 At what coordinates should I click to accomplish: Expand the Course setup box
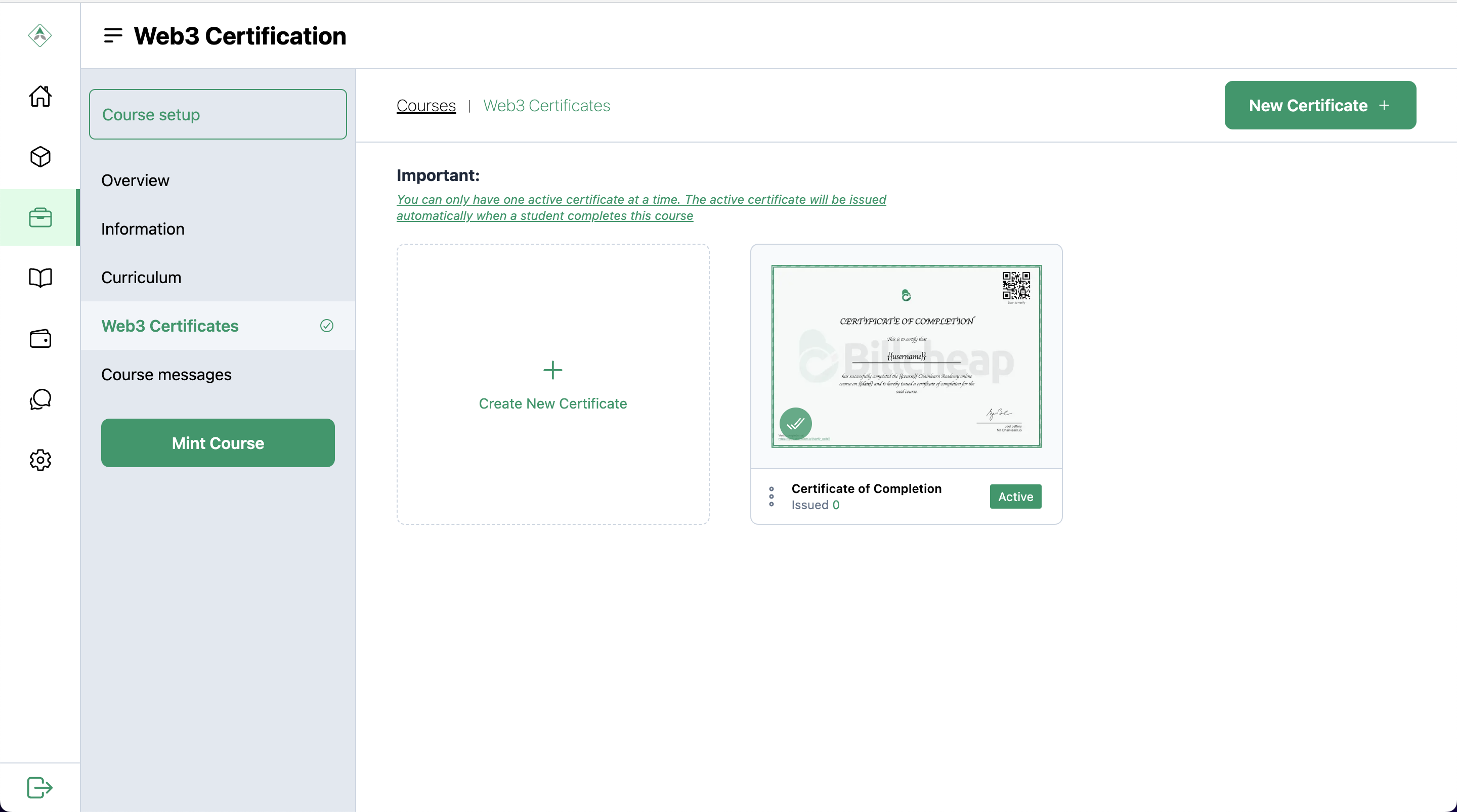(x=218, y=114)
